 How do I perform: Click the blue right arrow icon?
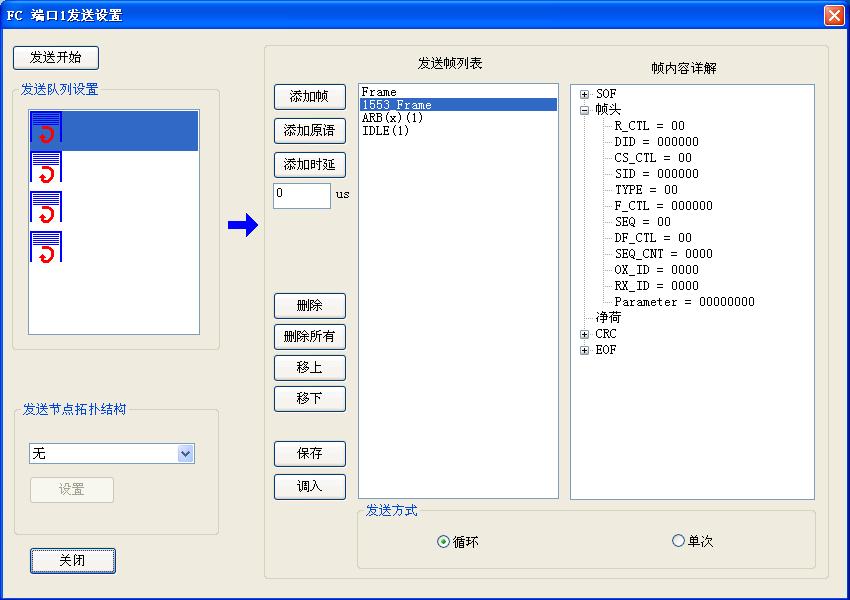(243, 227)
